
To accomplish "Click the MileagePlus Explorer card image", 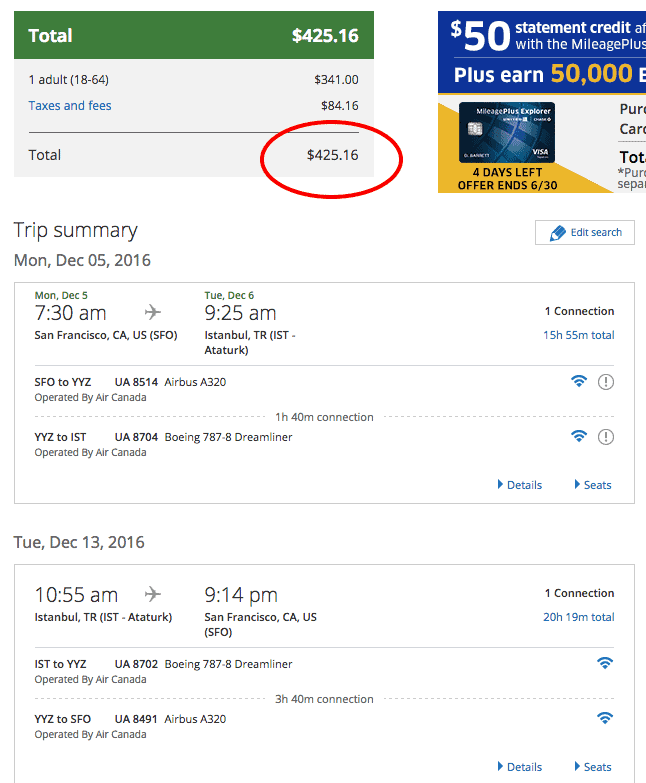I will click(507, 132).
